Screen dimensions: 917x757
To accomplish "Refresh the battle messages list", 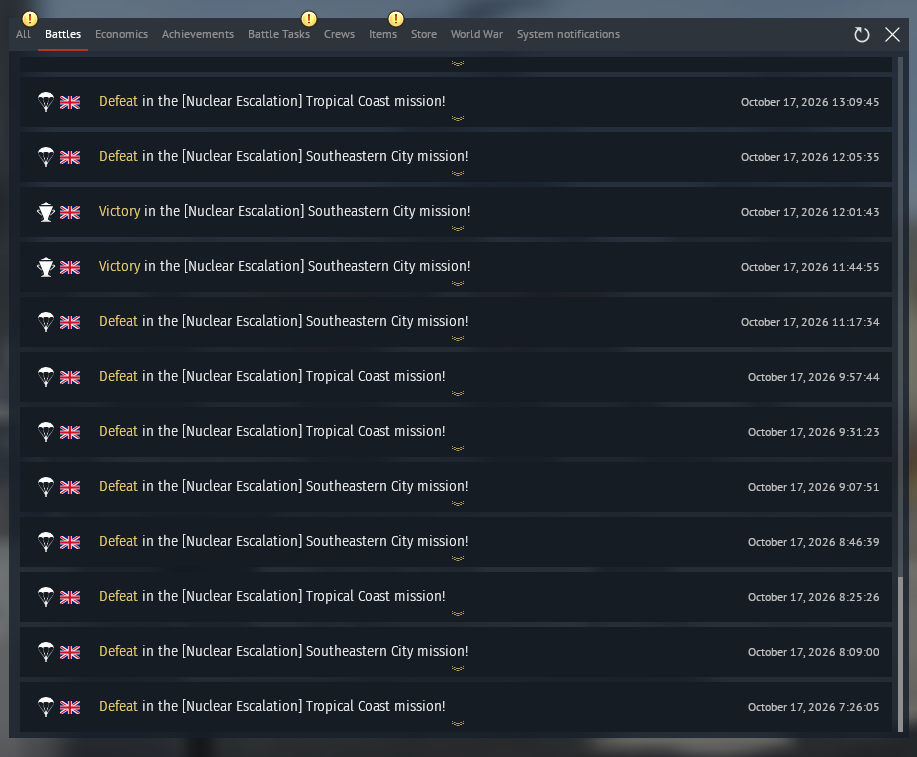I will [x=861, y=35].
